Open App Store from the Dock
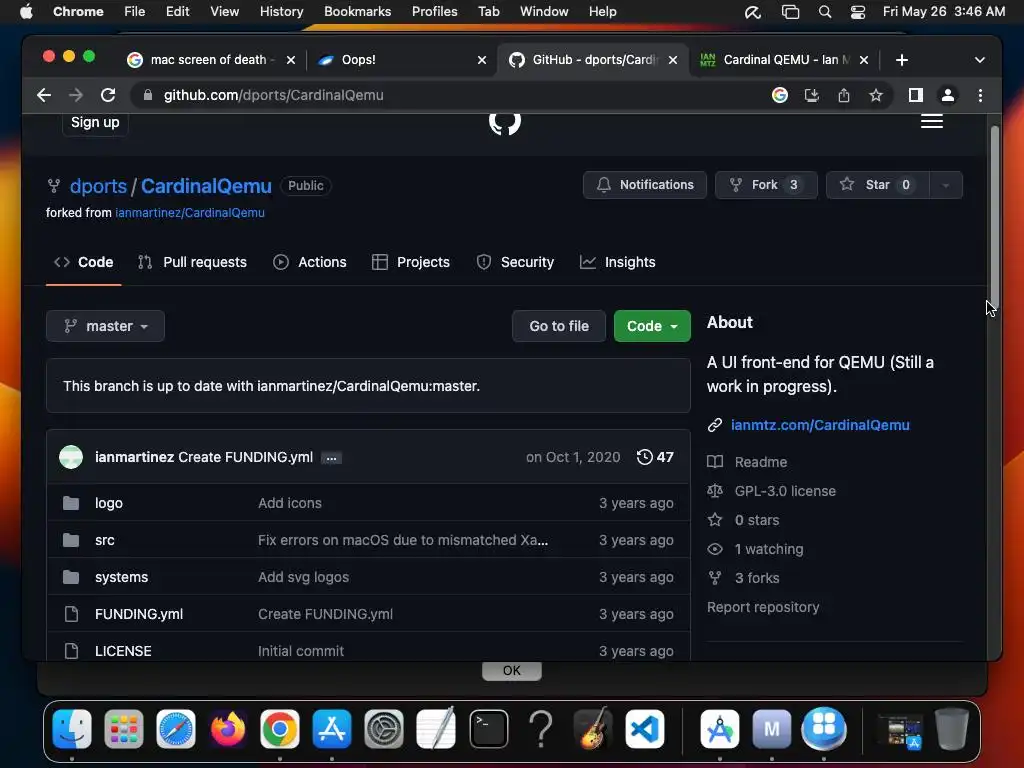The image size is (1024, 768). click(x=332, y=728)
